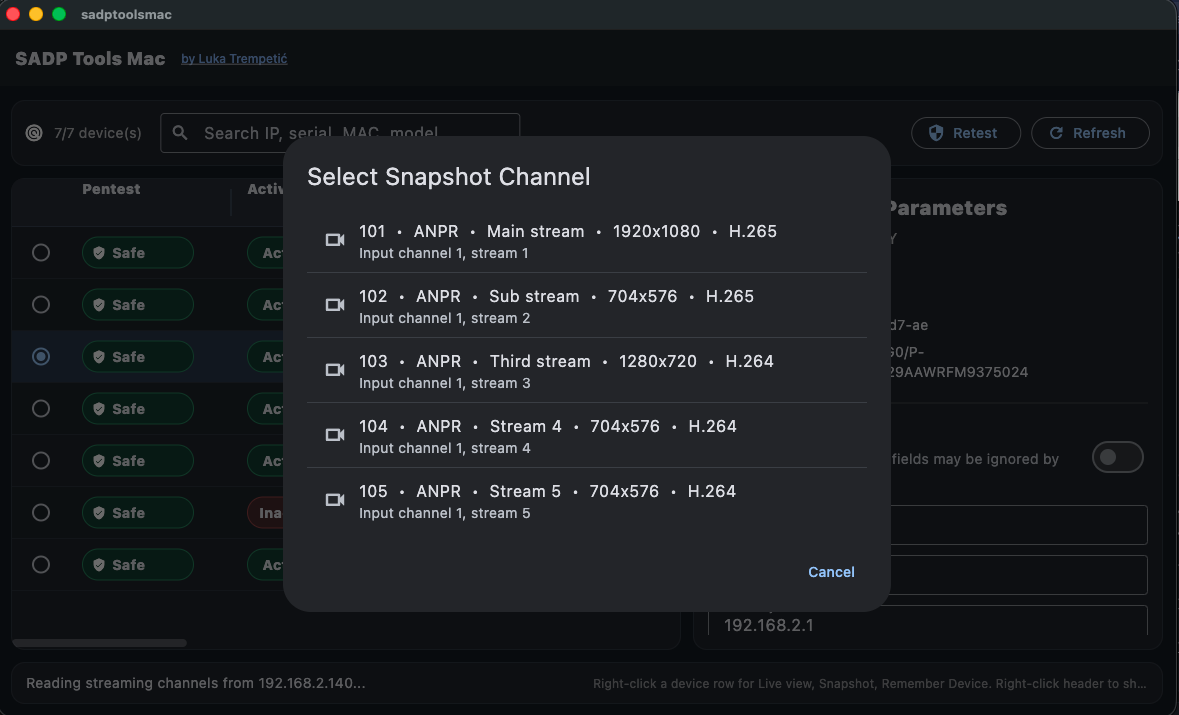Click 'Input channel 1, stream 1' subtitle
The image size is (1179, 715).
coord(444,253)
